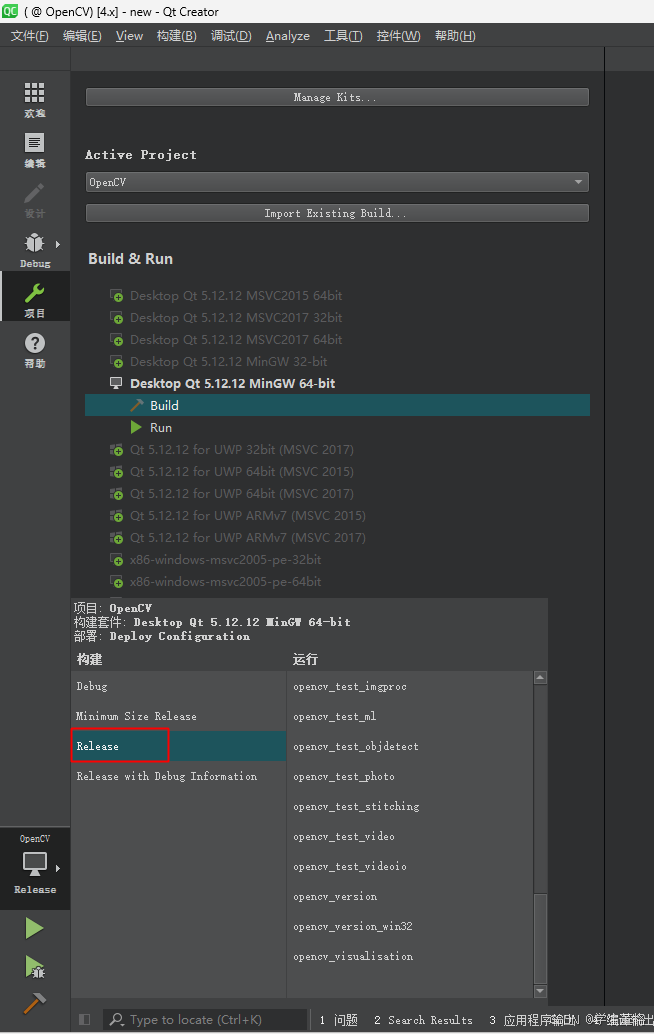Build the project with the hammer icon
This screenshot has height=1034, width=654.
click(34, 1003)
